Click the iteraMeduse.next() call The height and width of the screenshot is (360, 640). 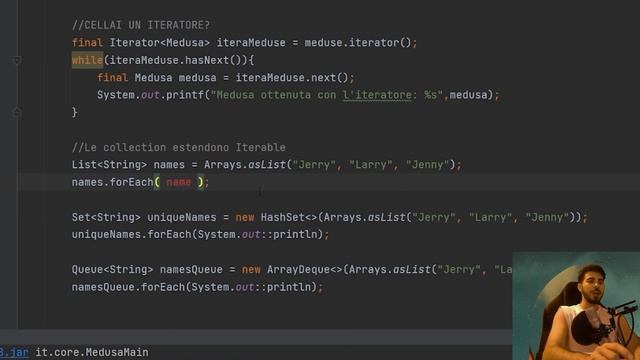tap(292, 78)
